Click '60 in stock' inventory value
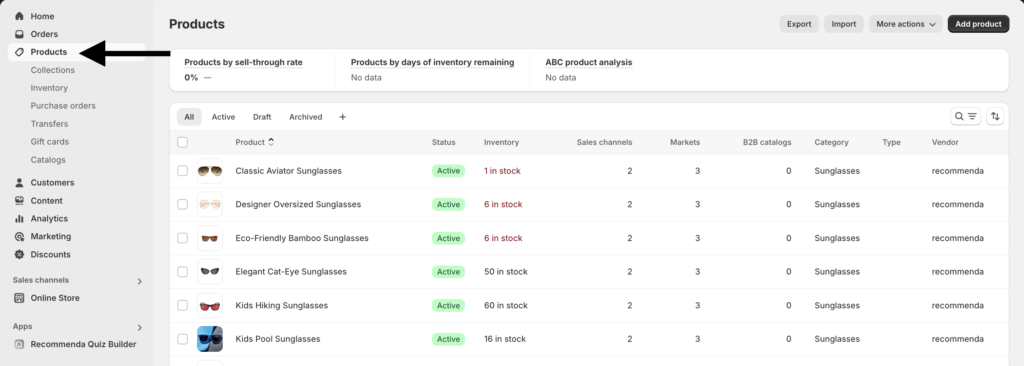This screenshot has width=1024, height=366. pos(506,305)
